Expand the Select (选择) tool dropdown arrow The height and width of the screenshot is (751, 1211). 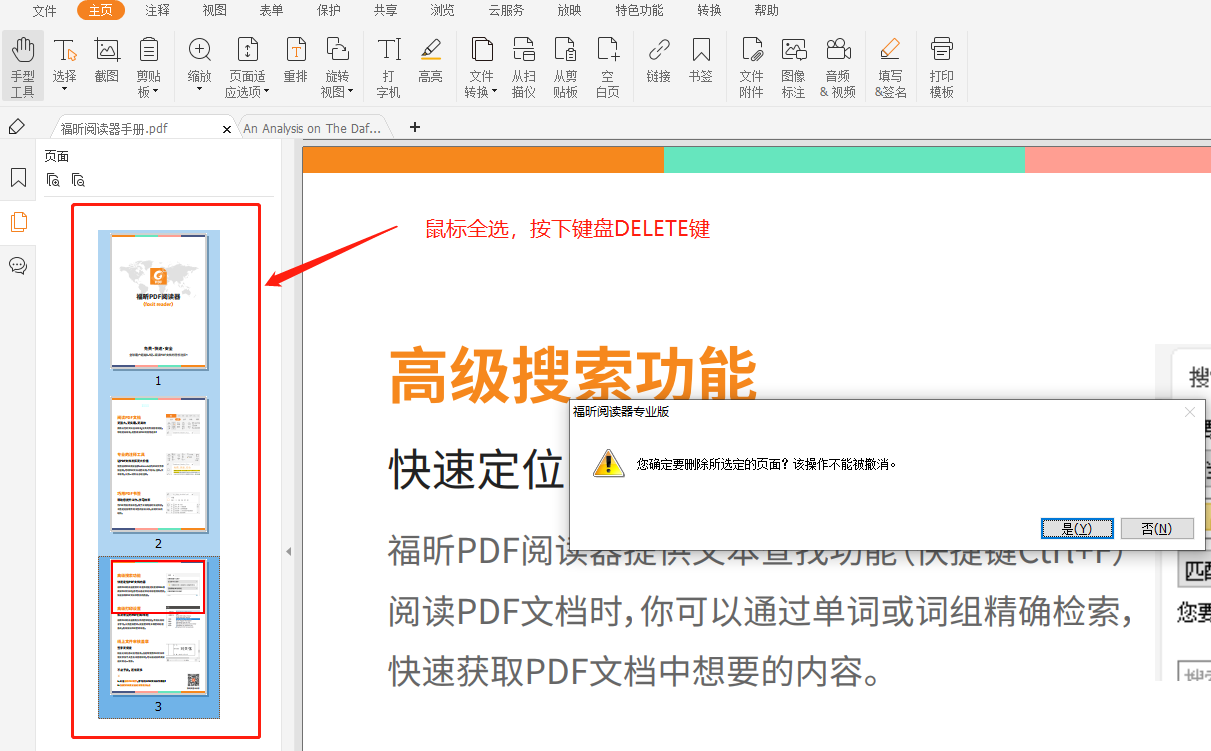(x=64, y=89)
